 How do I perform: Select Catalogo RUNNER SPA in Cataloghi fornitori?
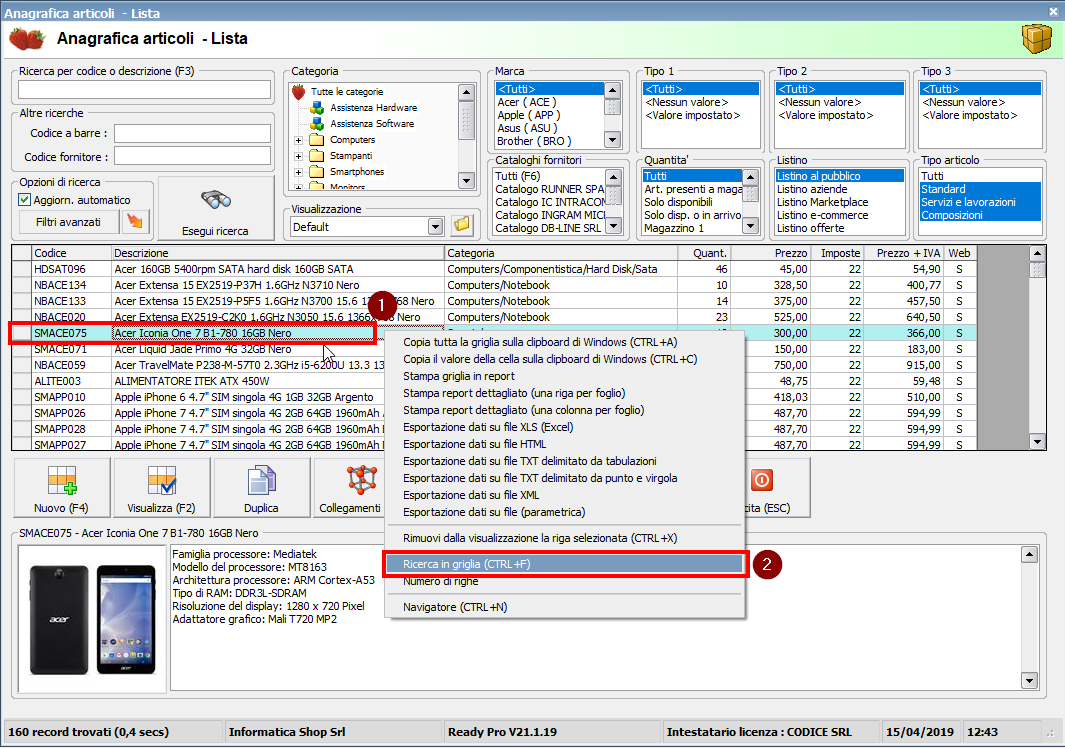click(x=549, y=189)
